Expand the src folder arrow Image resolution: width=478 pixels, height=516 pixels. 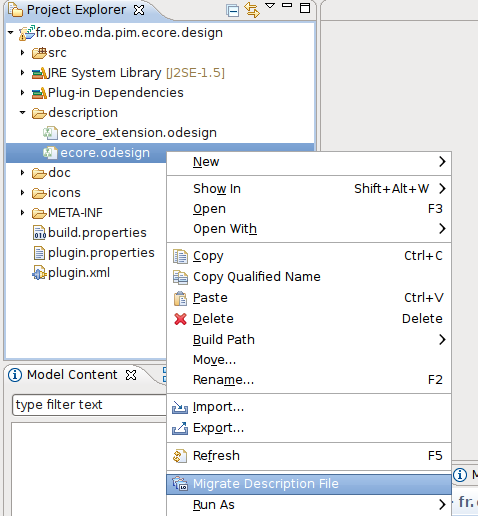[x=22, y=53]
